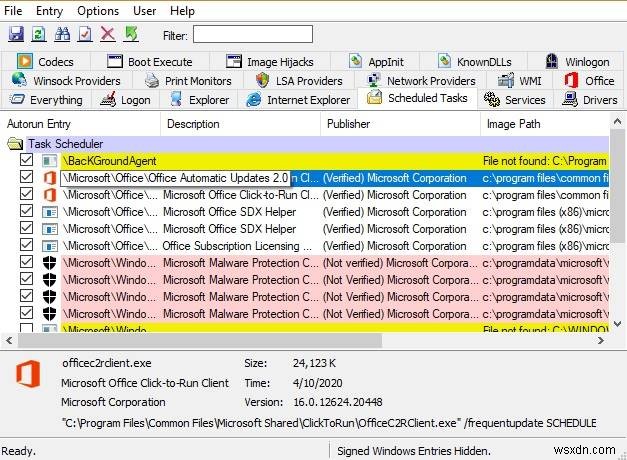Toggle checkbox of '(Not verified)' lowercase Malware row

click(26, 262)
